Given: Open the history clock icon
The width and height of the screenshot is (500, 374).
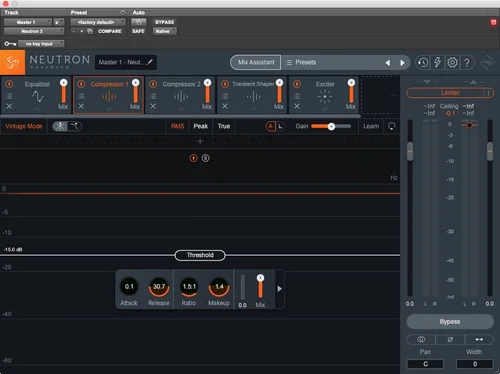Looking at the screenshot, I should [x=423, y=62].
